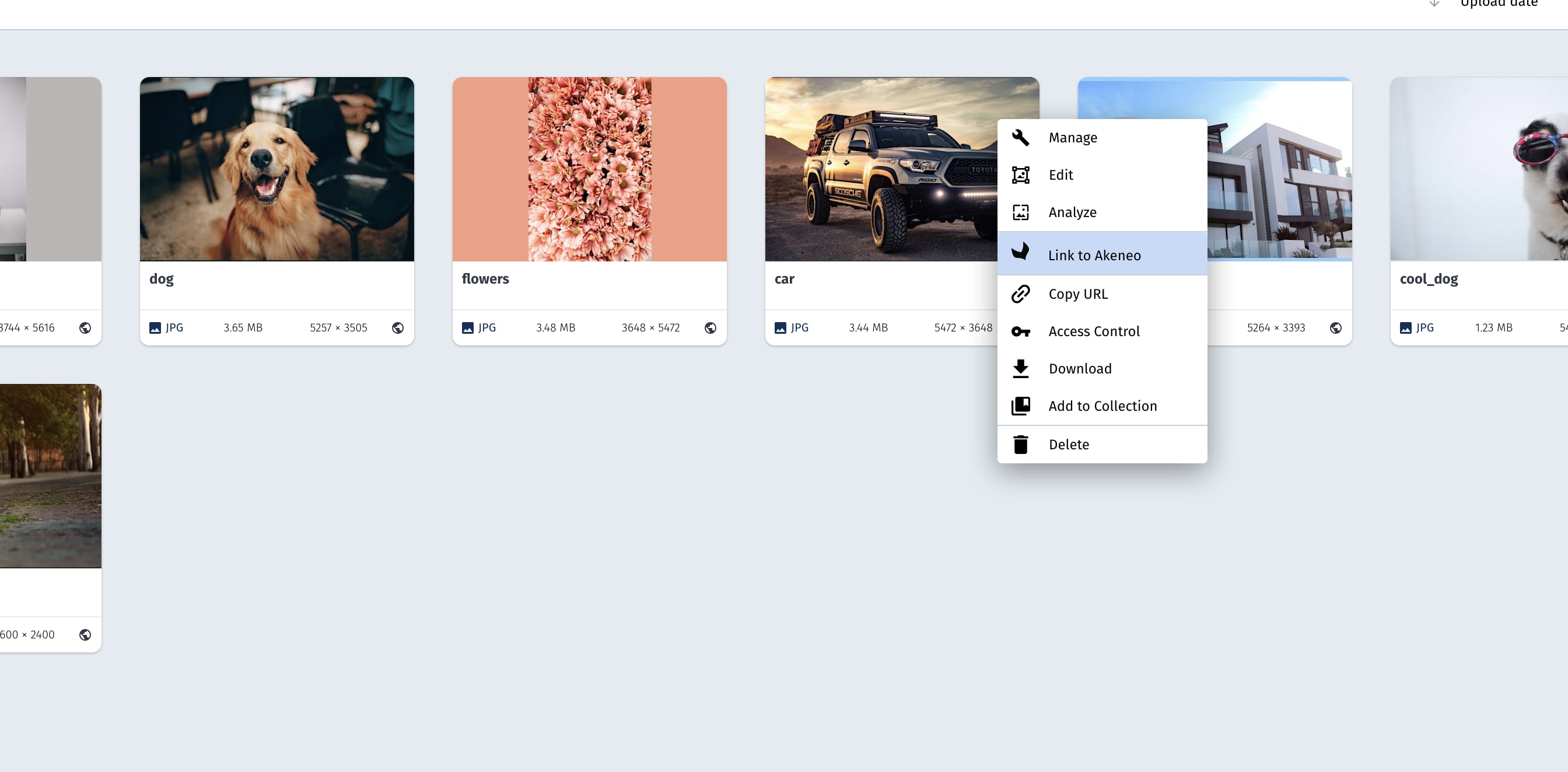The width and height of the screenshot is (1568, 772).
Task: Choose Delete from the context menu
Action: pyautogui.click(x=1102, y=445)
